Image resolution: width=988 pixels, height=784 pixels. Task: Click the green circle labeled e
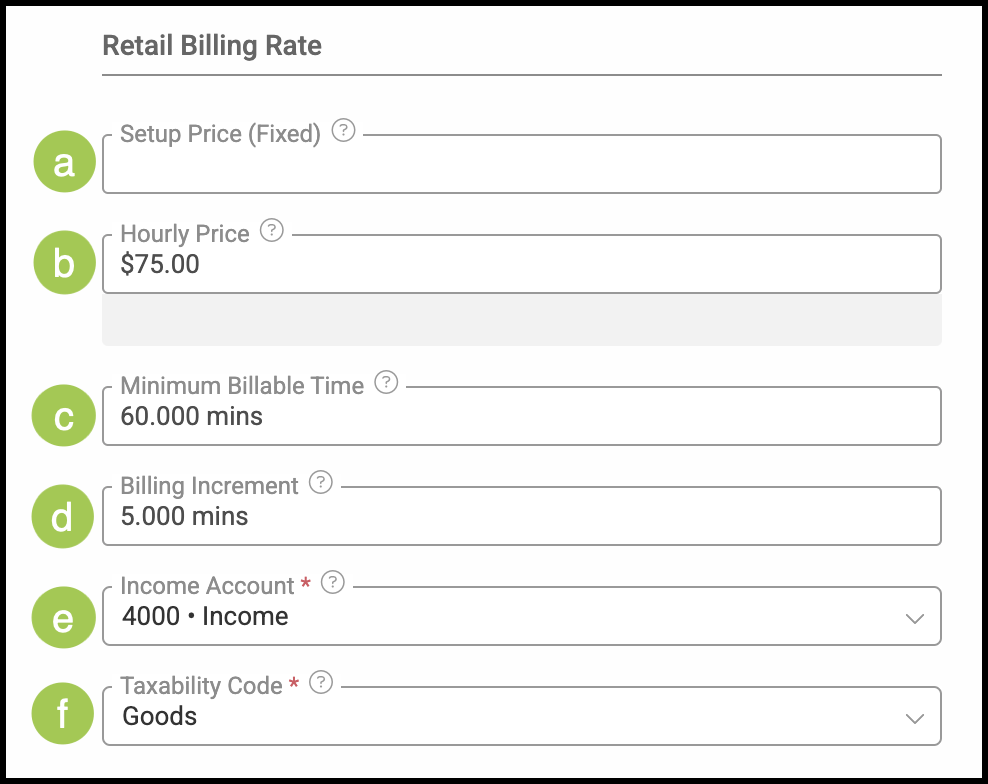click(64, 617)
